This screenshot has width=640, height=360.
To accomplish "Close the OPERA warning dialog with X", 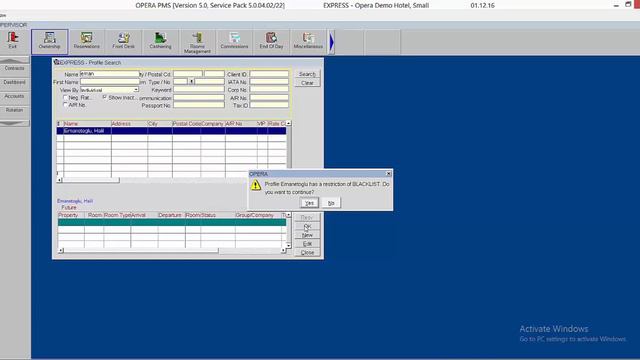I will [389, 173].
